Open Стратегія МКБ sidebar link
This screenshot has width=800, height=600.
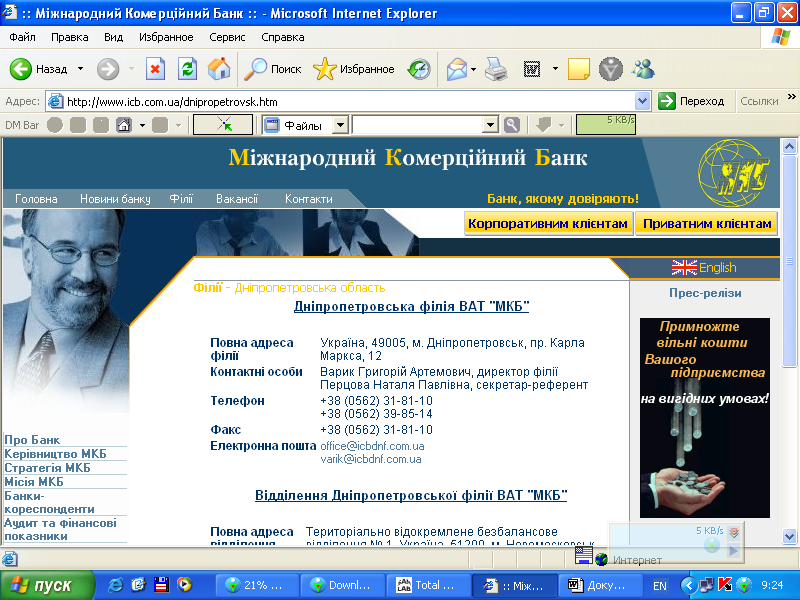coord(47,467)
